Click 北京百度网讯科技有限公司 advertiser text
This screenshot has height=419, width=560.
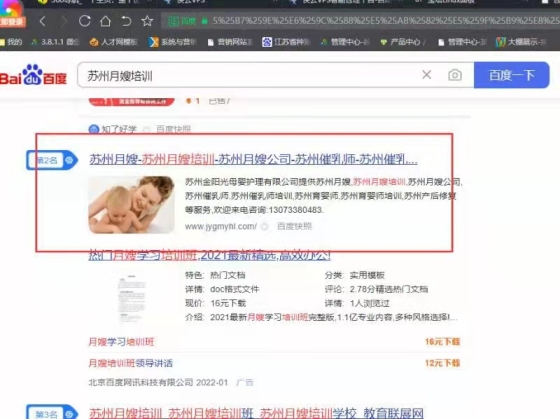(x=141, y=383)
